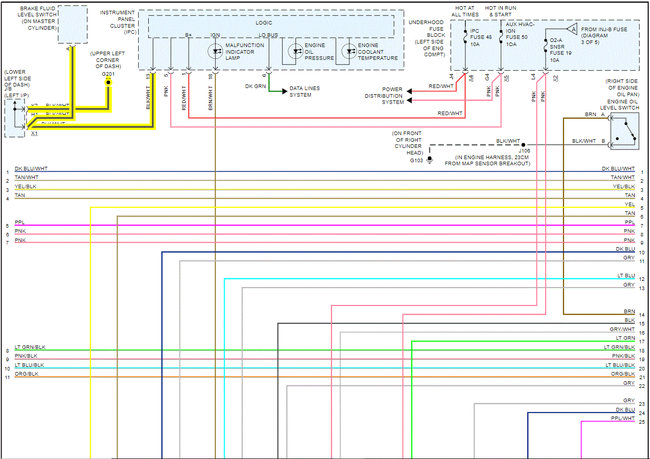This screenshot has width=650, height=459.
Task: Click the YEL/BLK label at the left edge
Action: pos(26,187)
